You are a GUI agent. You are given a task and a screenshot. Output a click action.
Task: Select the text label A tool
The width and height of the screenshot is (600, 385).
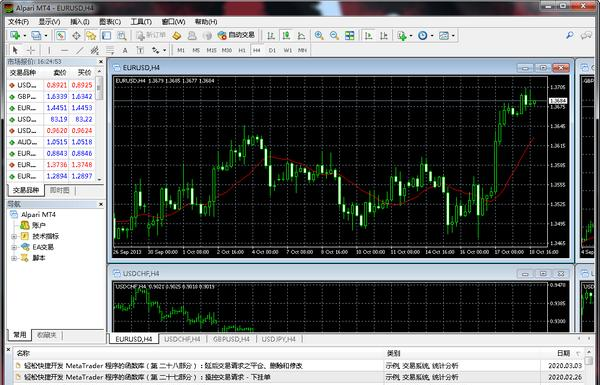click(125, 50)
